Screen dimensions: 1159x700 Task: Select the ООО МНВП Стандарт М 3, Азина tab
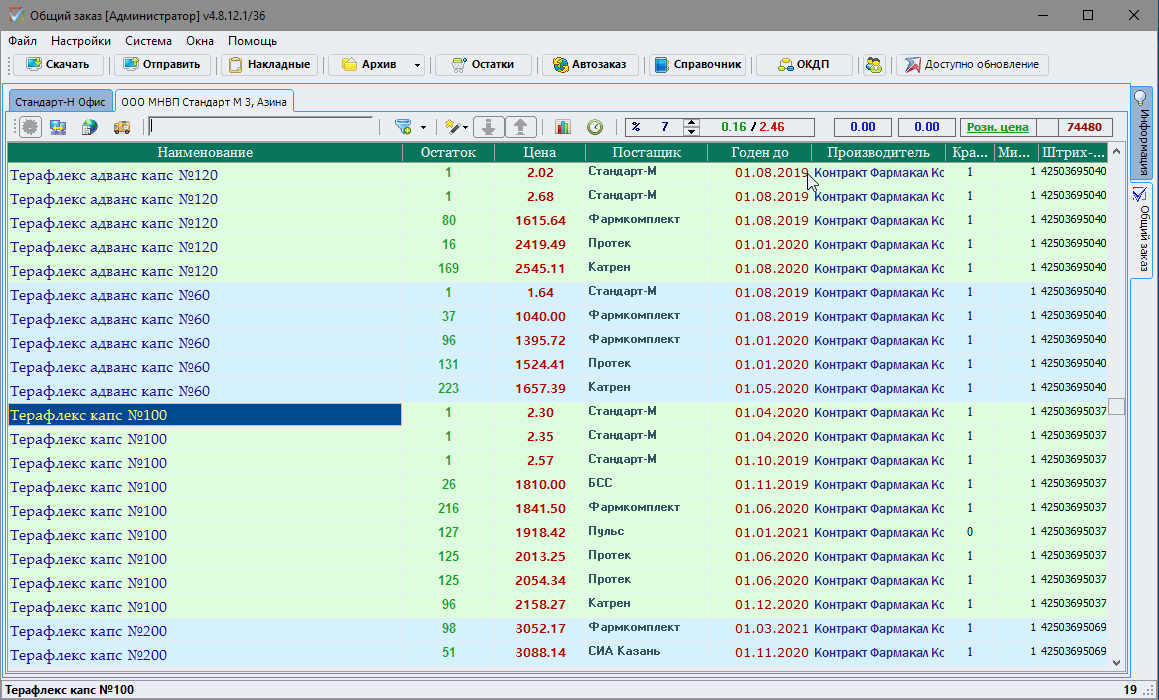(205, 102)
